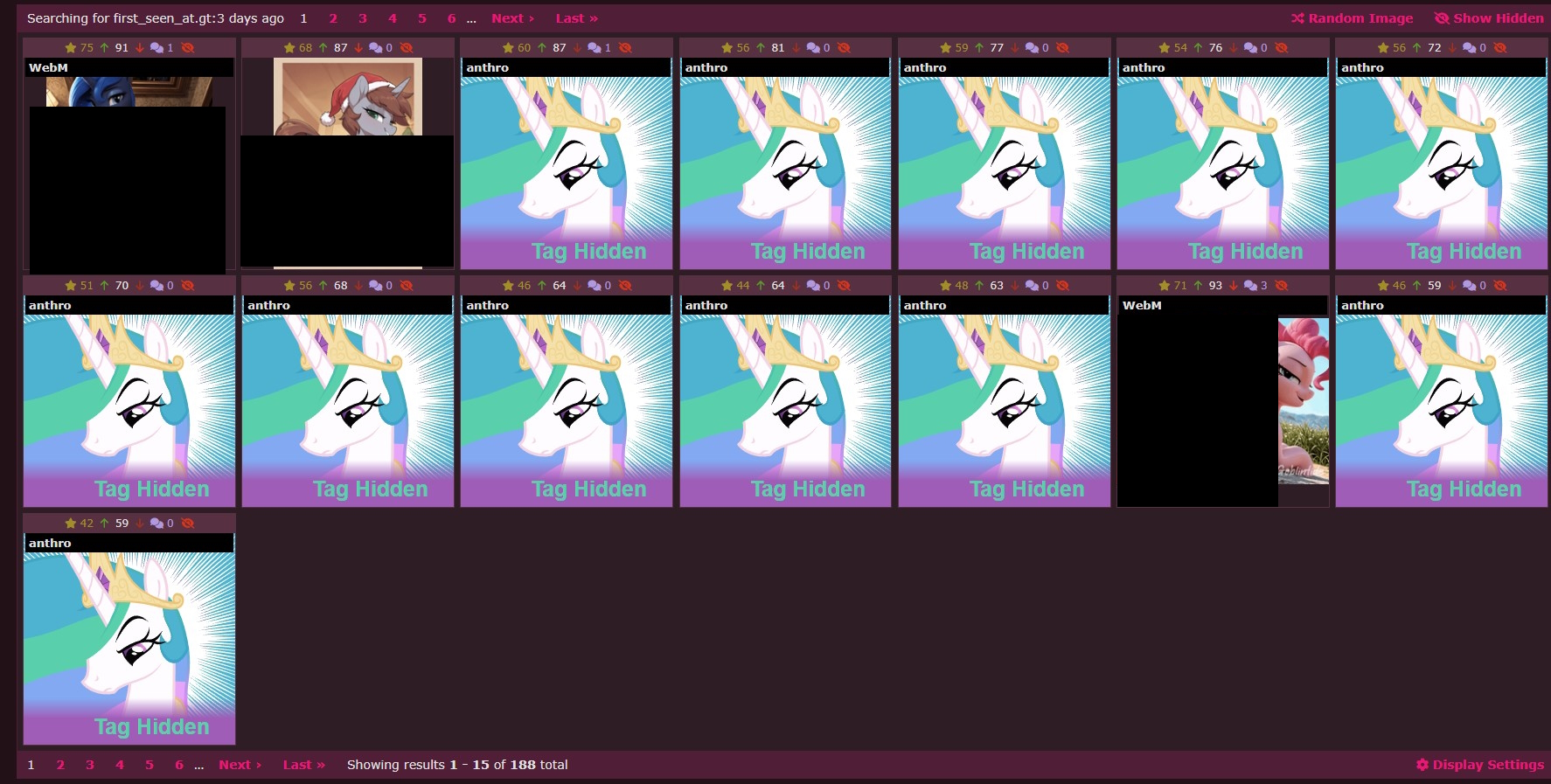Fave the image with 75 favorites
Screen dimensions: 1551x784
[71, 48]
